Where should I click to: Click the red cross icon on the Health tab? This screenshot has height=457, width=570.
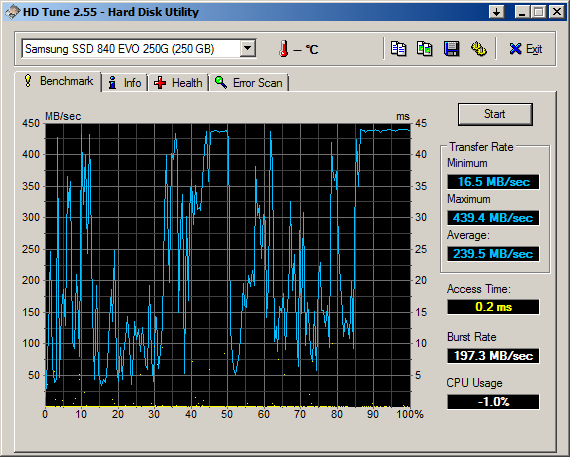click(x=160, y=83)
